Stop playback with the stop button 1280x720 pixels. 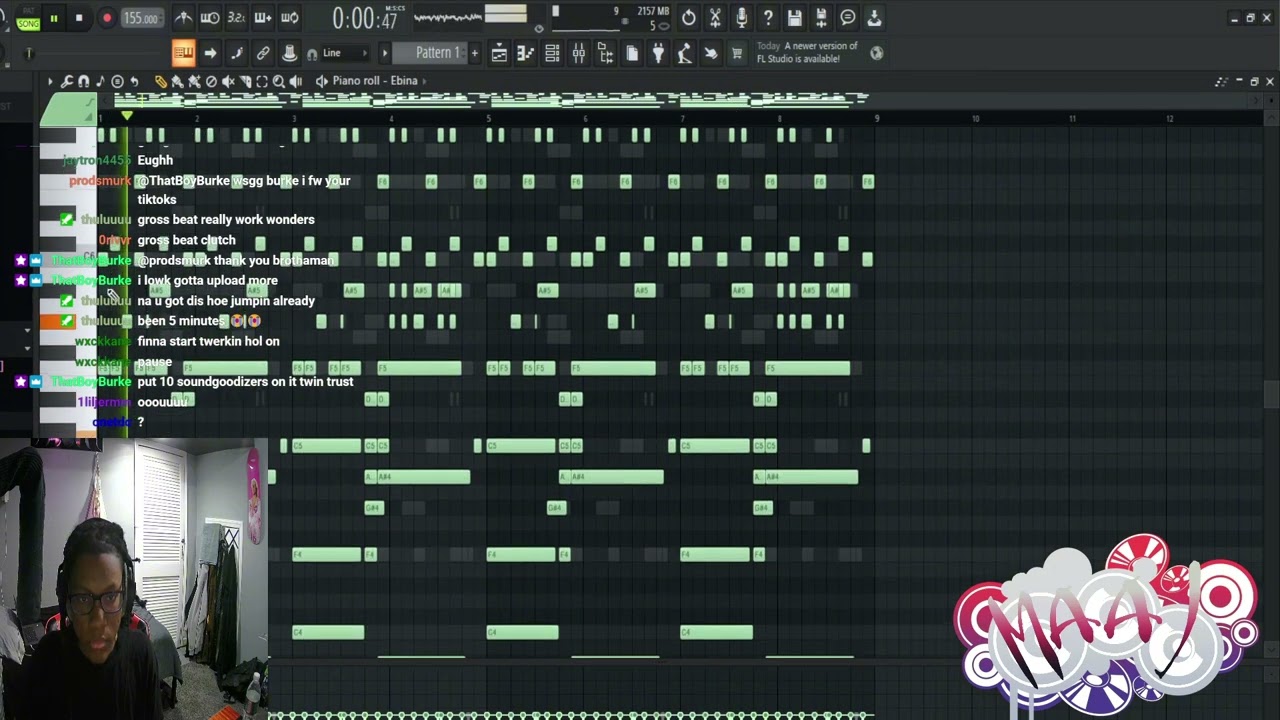pos(79,18)
